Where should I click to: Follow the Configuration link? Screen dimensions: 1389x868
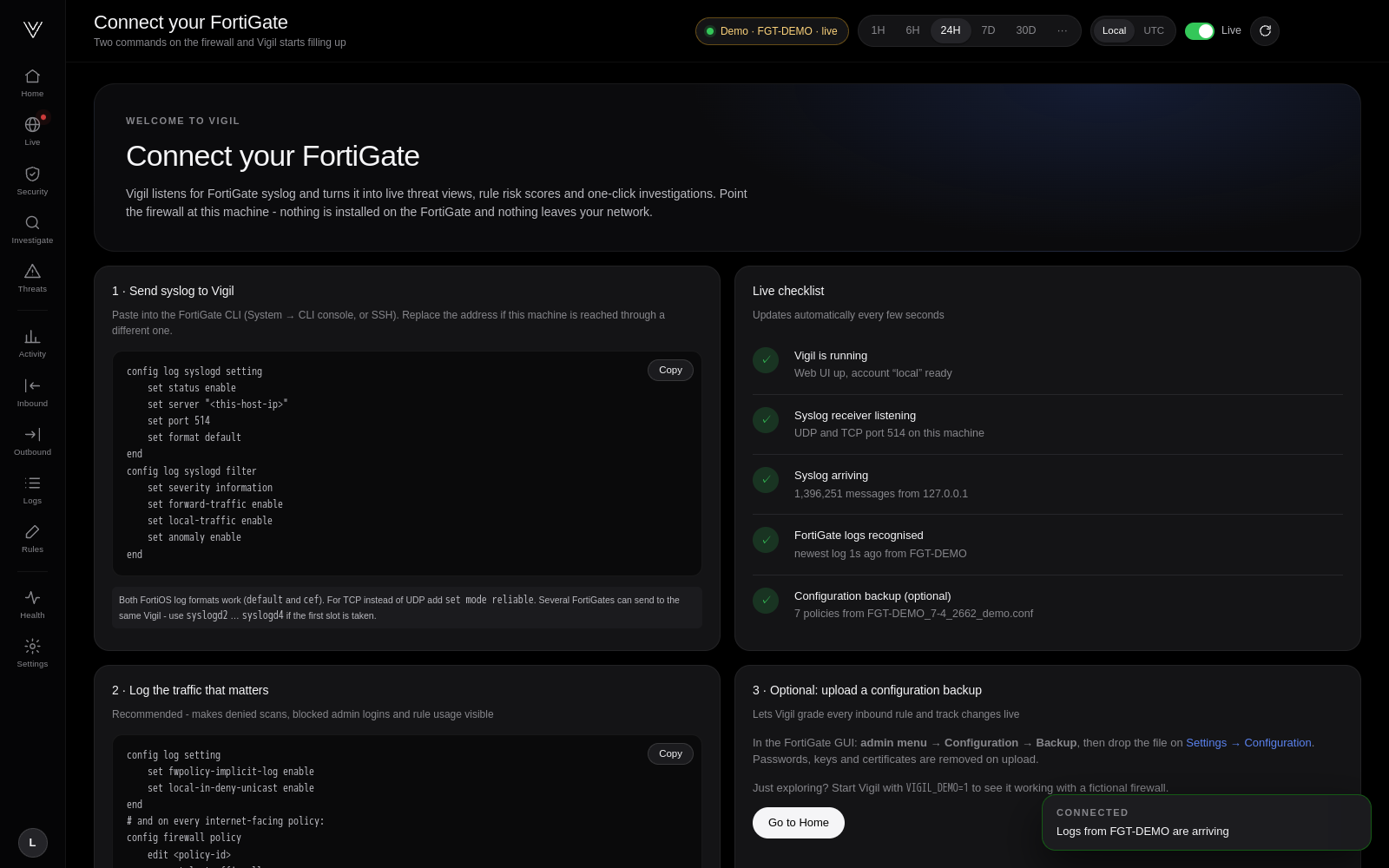click(x=1278, y=743)
